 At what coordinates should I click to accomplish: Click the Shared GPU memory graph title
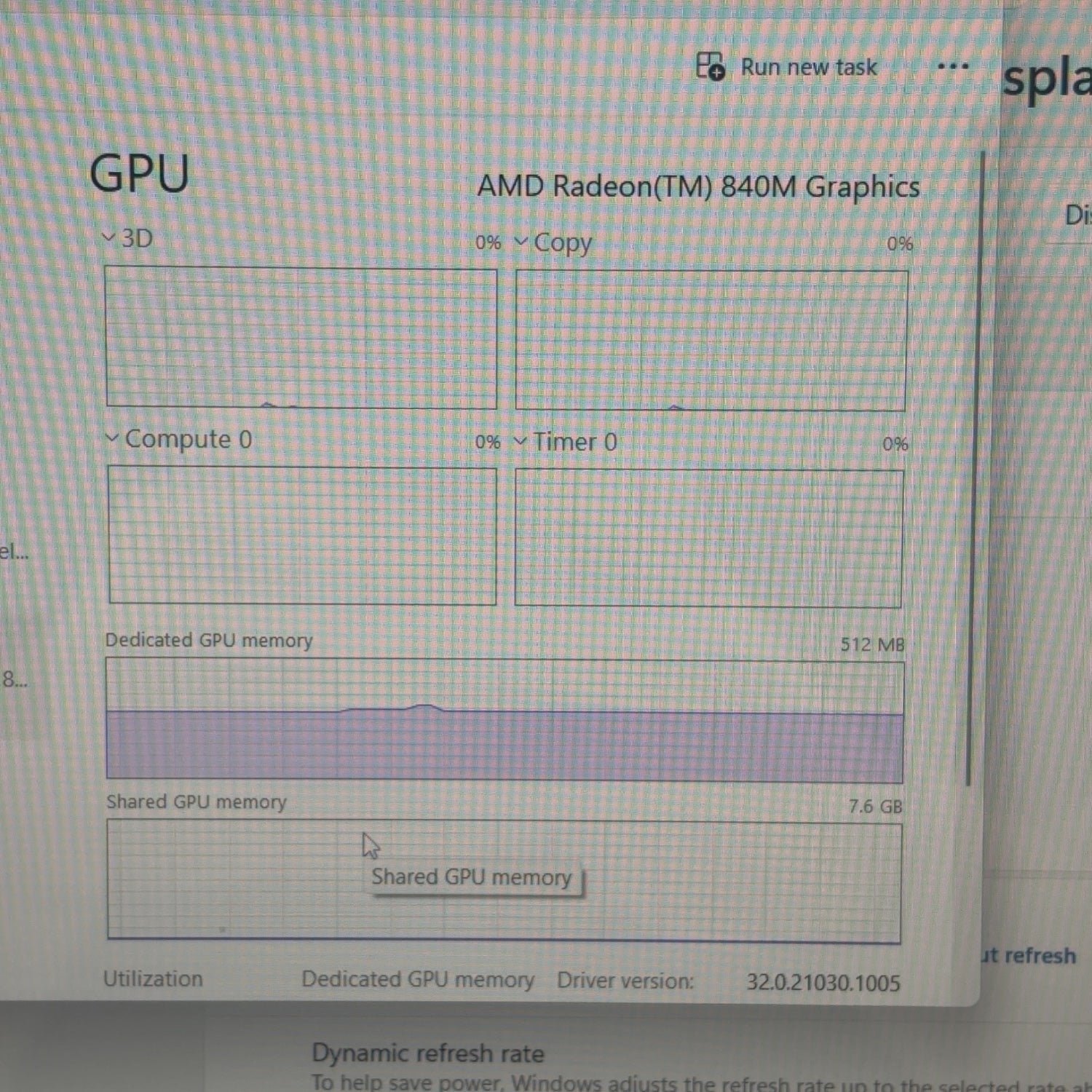pyautogui.click(x=197, y=802)
